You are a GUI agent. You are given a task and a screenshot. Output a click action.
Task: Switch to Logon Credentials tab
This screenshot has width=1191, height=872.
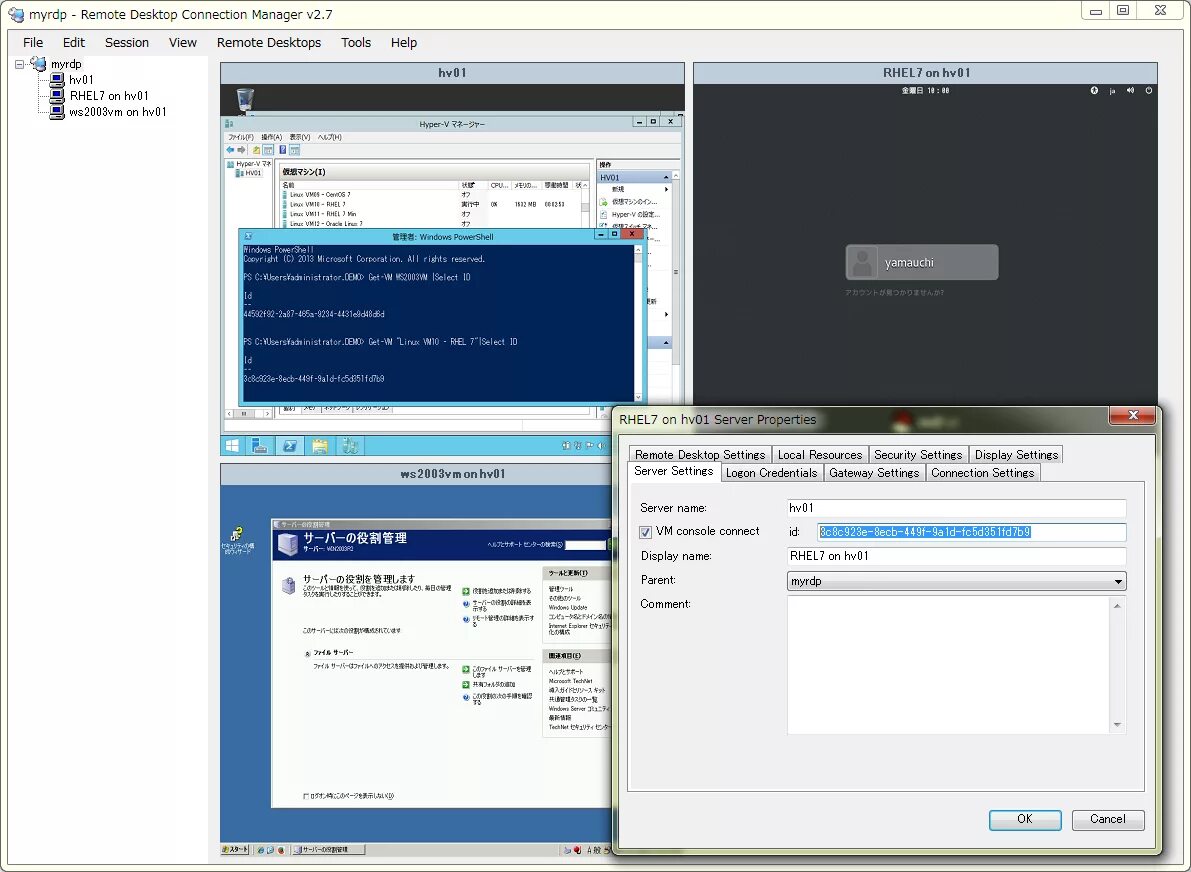coord(771,472)
